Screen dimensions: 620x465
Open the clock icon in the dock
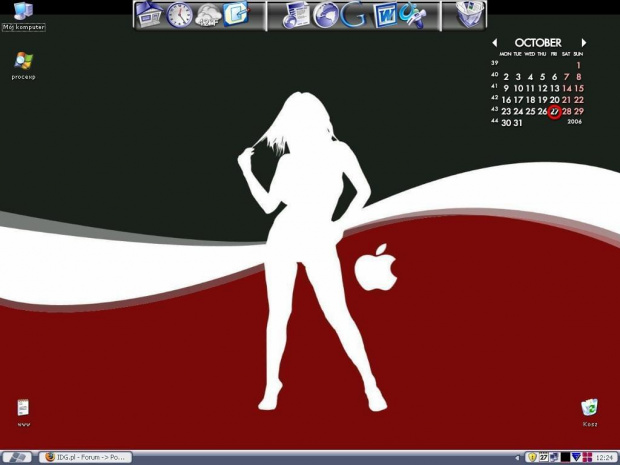tap(180, 15)
